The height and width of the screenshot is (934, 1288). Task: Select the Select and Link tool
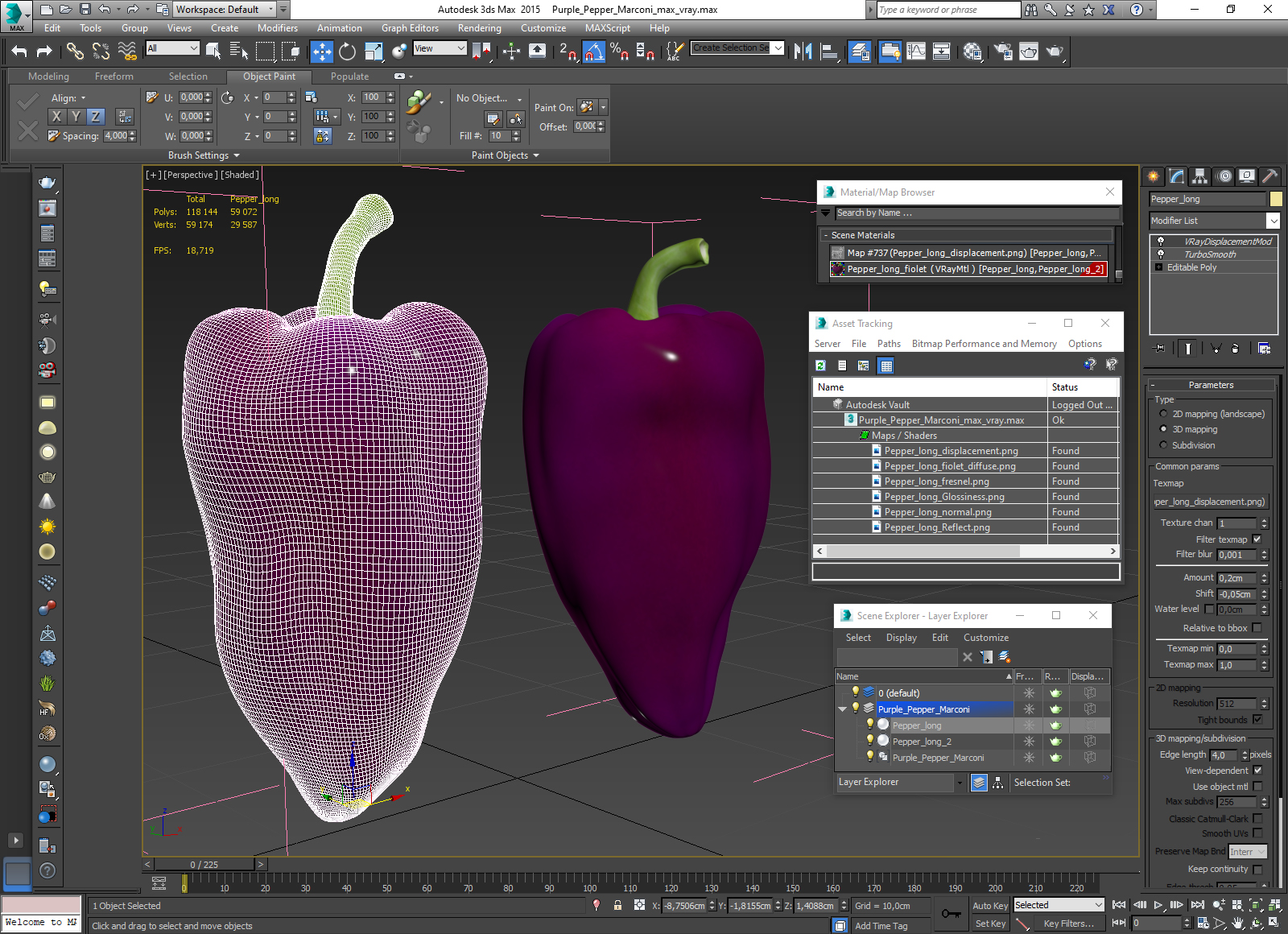click(75, 52)
